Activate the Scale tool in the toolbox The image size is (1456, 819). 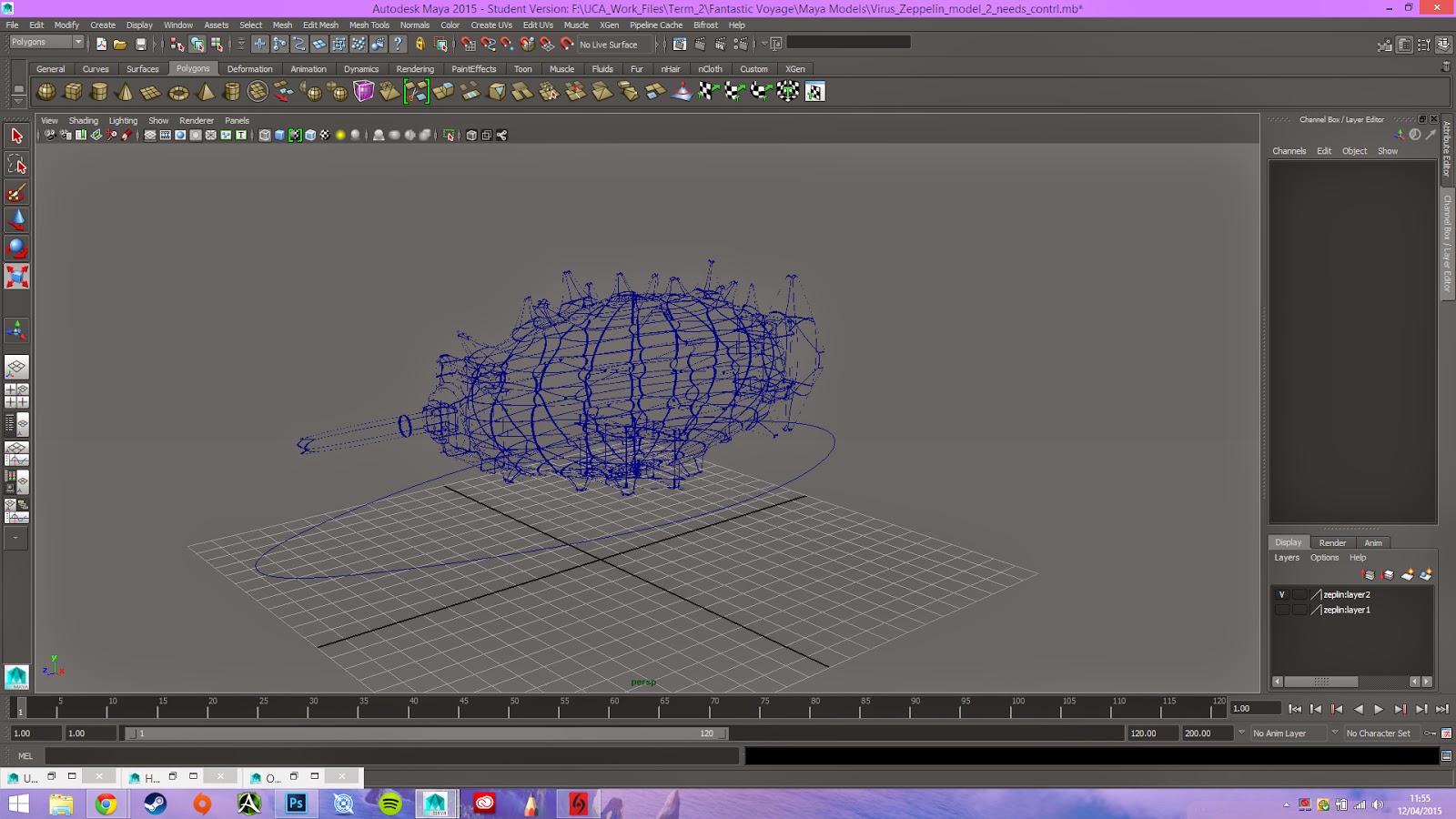[16, 277]
